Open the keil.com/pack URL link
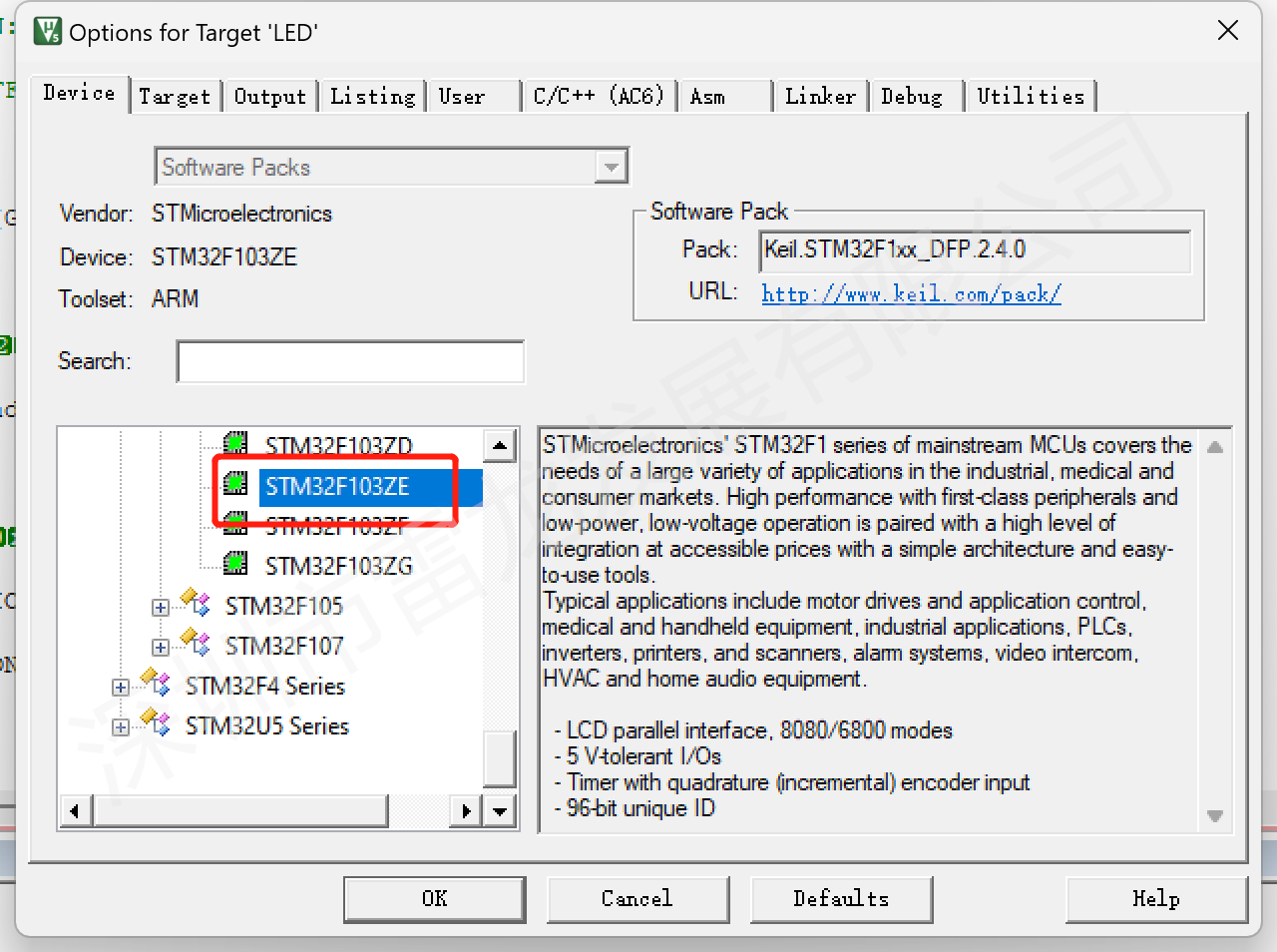The image size is (1277, 952). coord(911,293)
